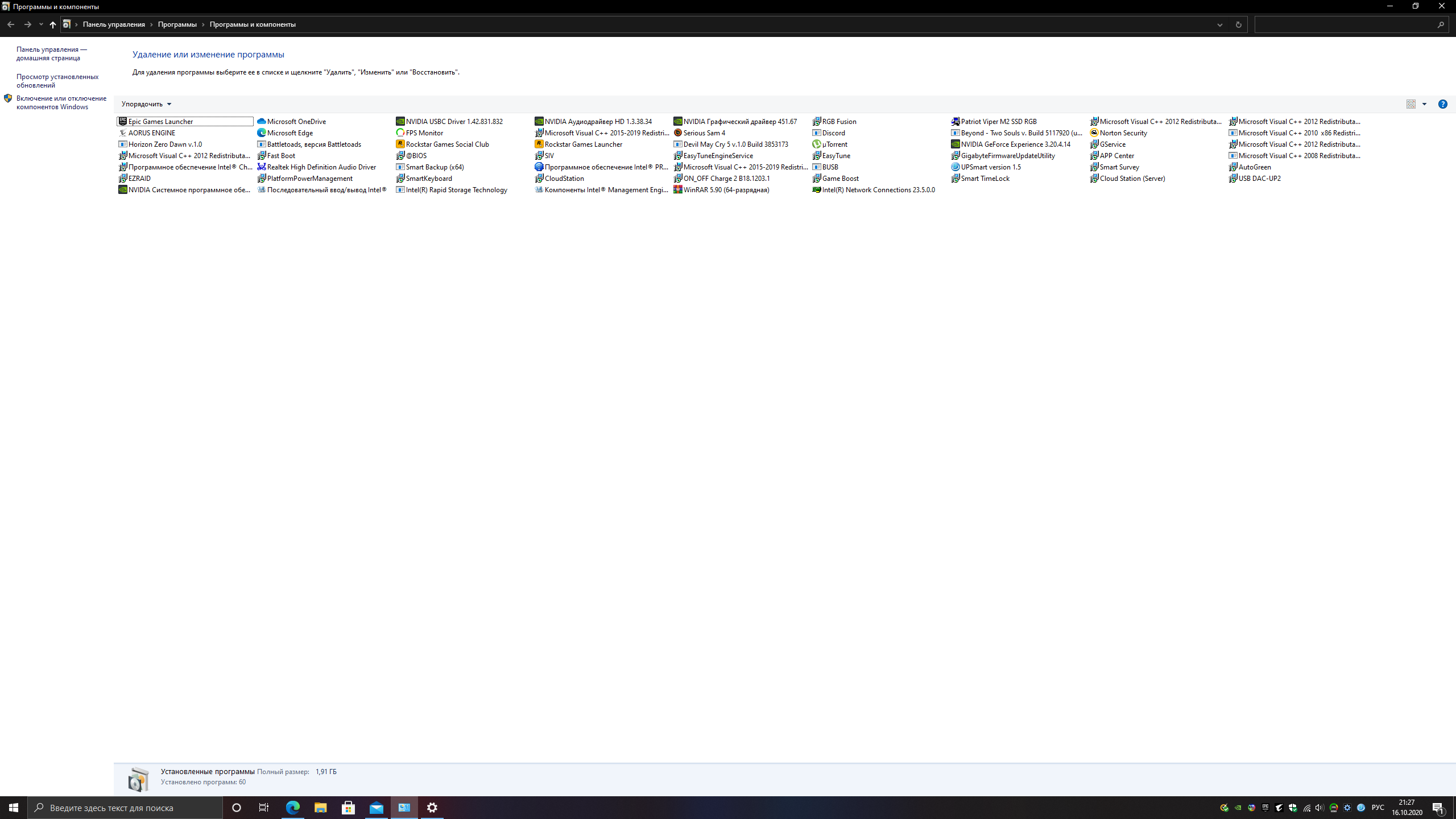Click the Epic Games Launcher program icon
1456x819 pixels.
point(122,121)
